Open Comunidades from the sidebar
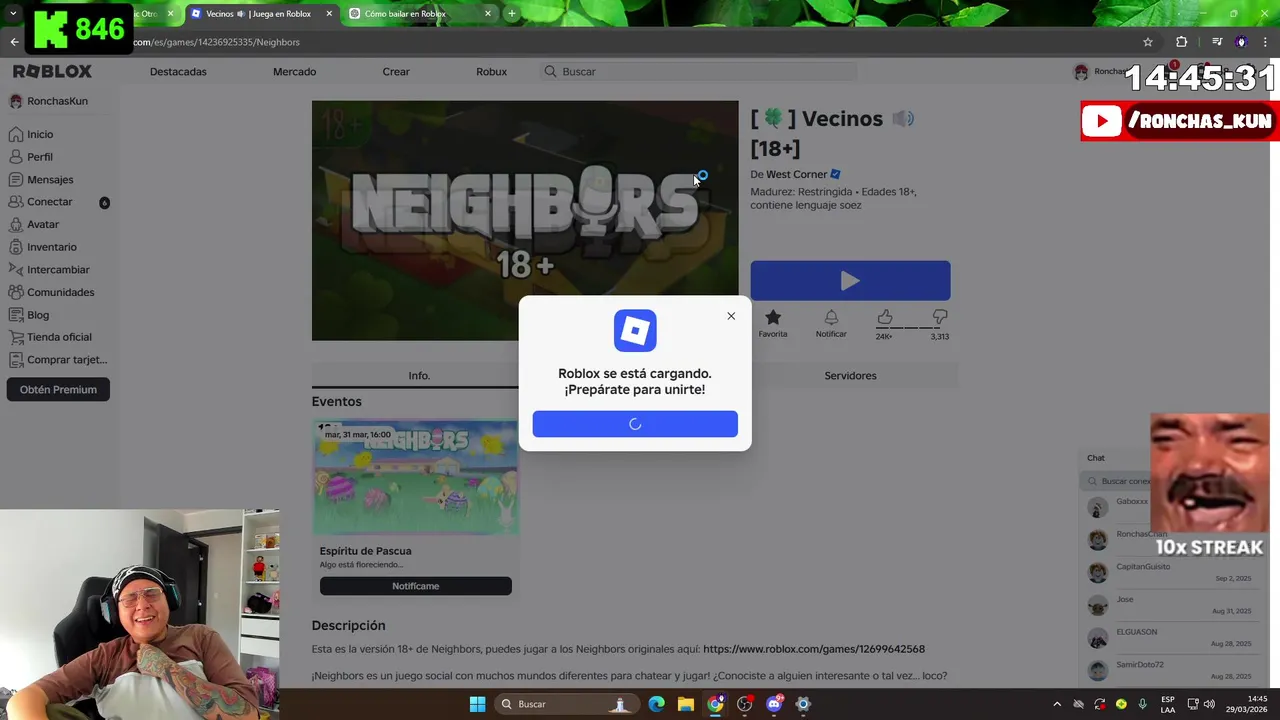This screenshot has height=720, width=1280. [x=52, y=292]
